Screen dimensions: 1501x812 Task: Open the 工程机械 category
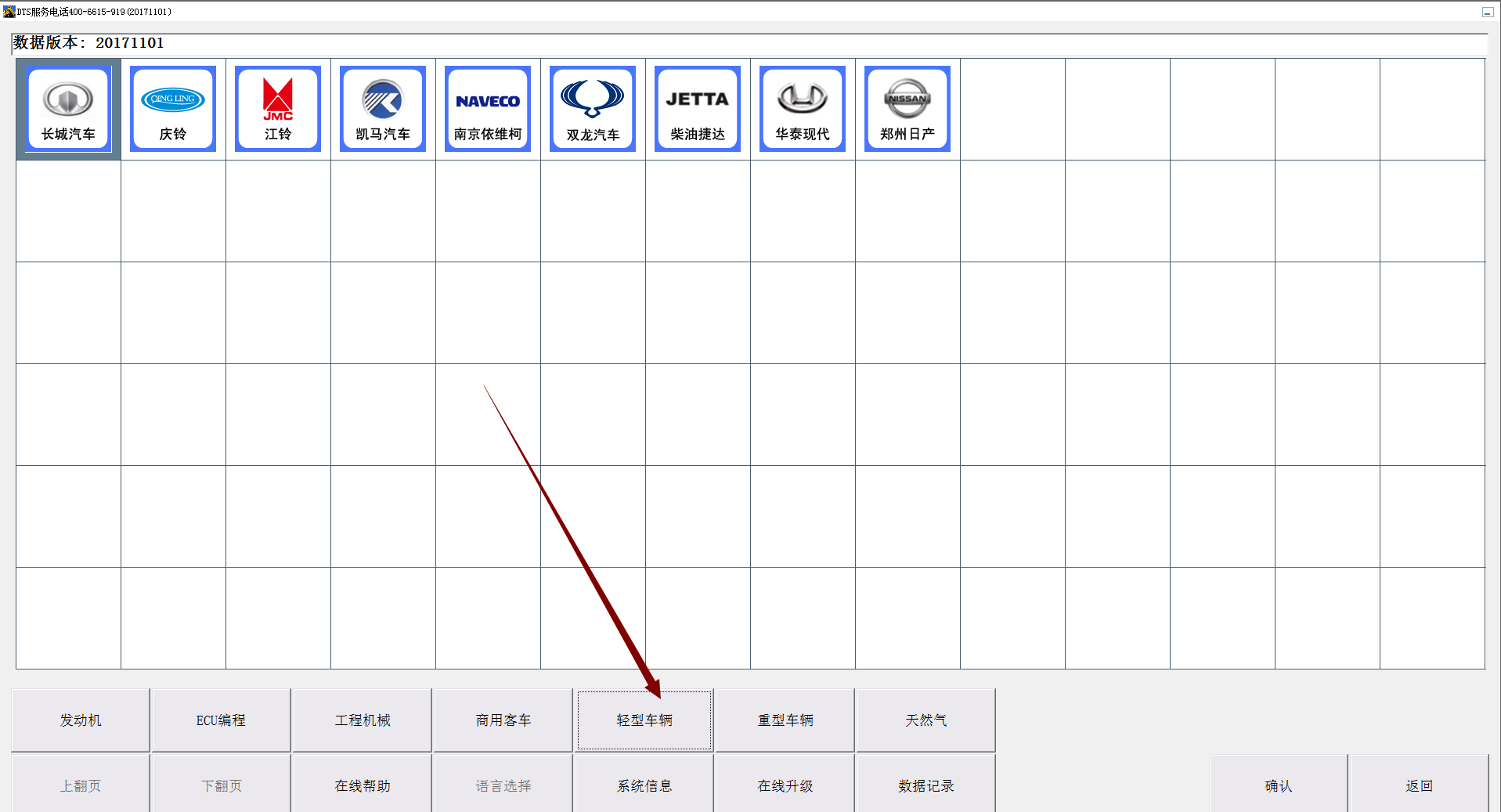coord(362,720)
